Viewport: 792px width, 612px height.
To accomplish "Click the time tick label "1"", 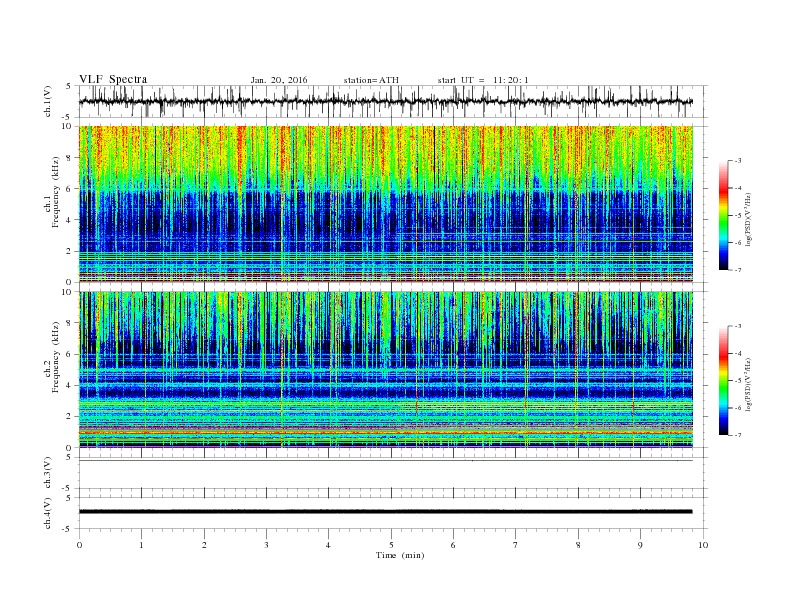I will (141, 545).
